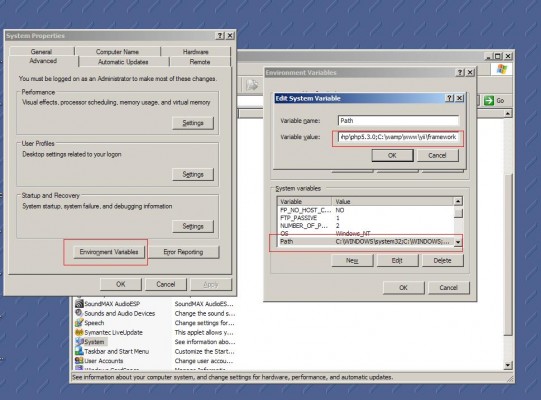
Task: Click the help question mark in Edit System Variable
Action: point(449,98)
